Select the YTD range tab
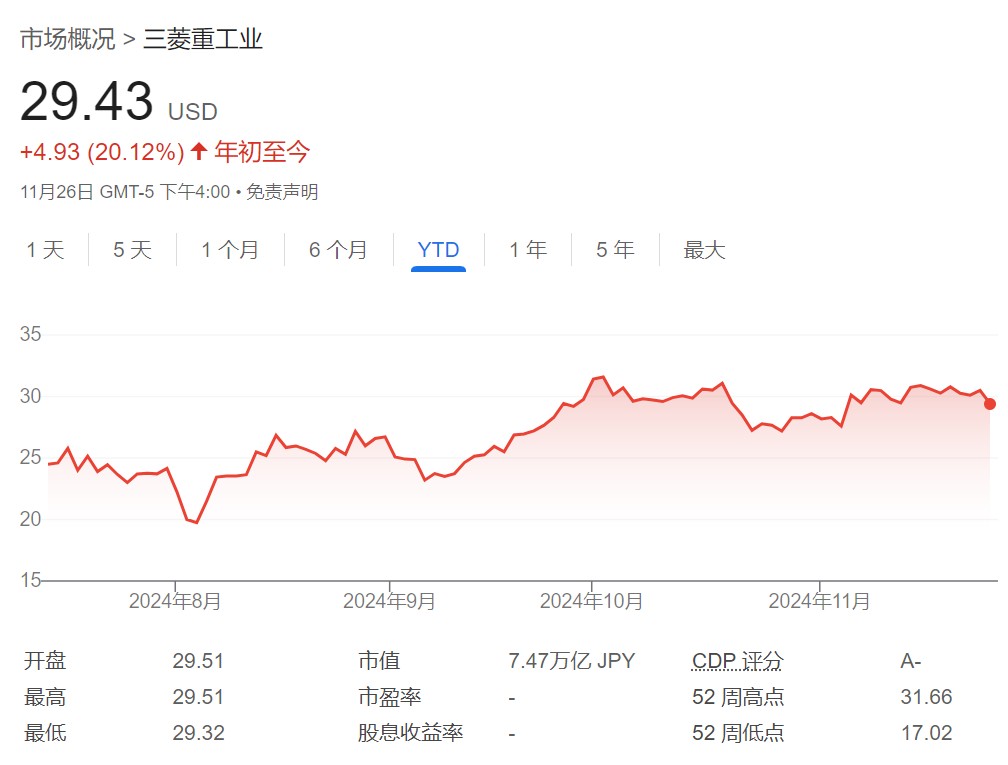1008x765 pixels. 438,249
